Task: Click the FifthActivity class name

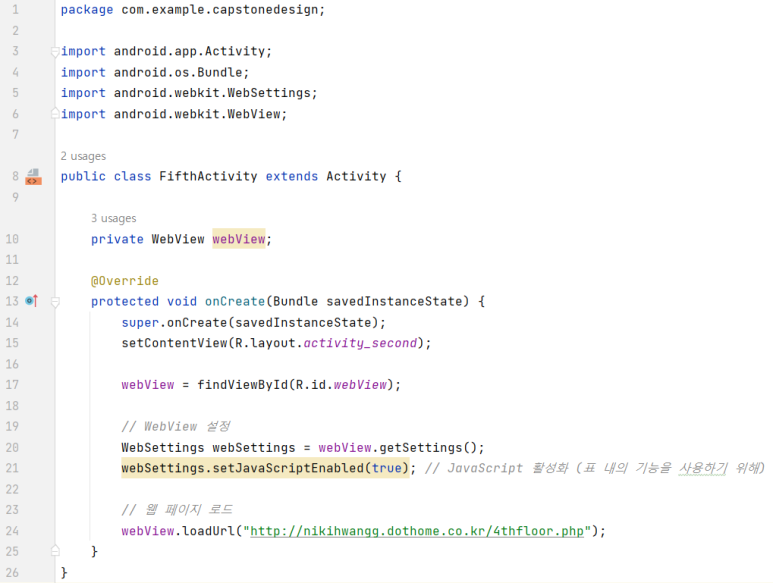Action: [208, 176]
